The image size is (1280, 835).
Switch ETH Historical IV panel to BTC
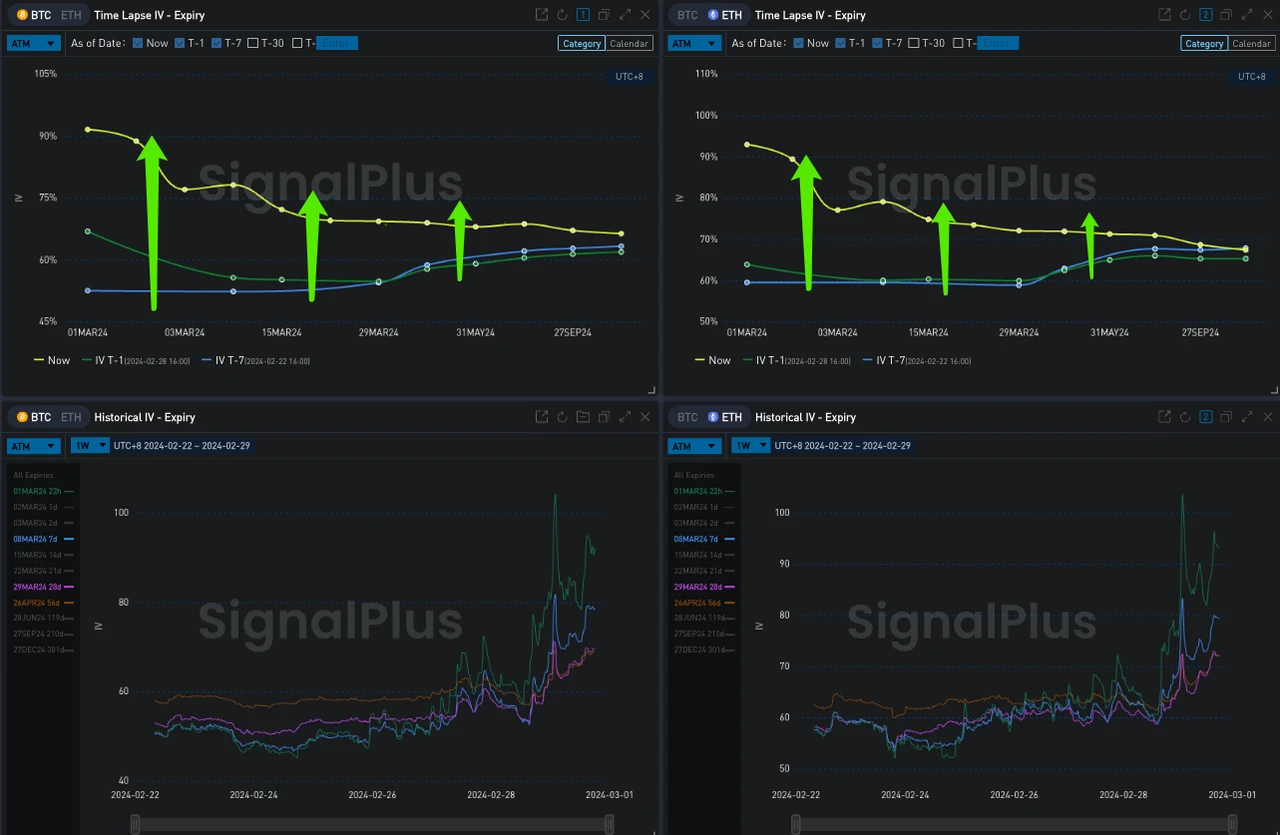click(x=687, y=417)
